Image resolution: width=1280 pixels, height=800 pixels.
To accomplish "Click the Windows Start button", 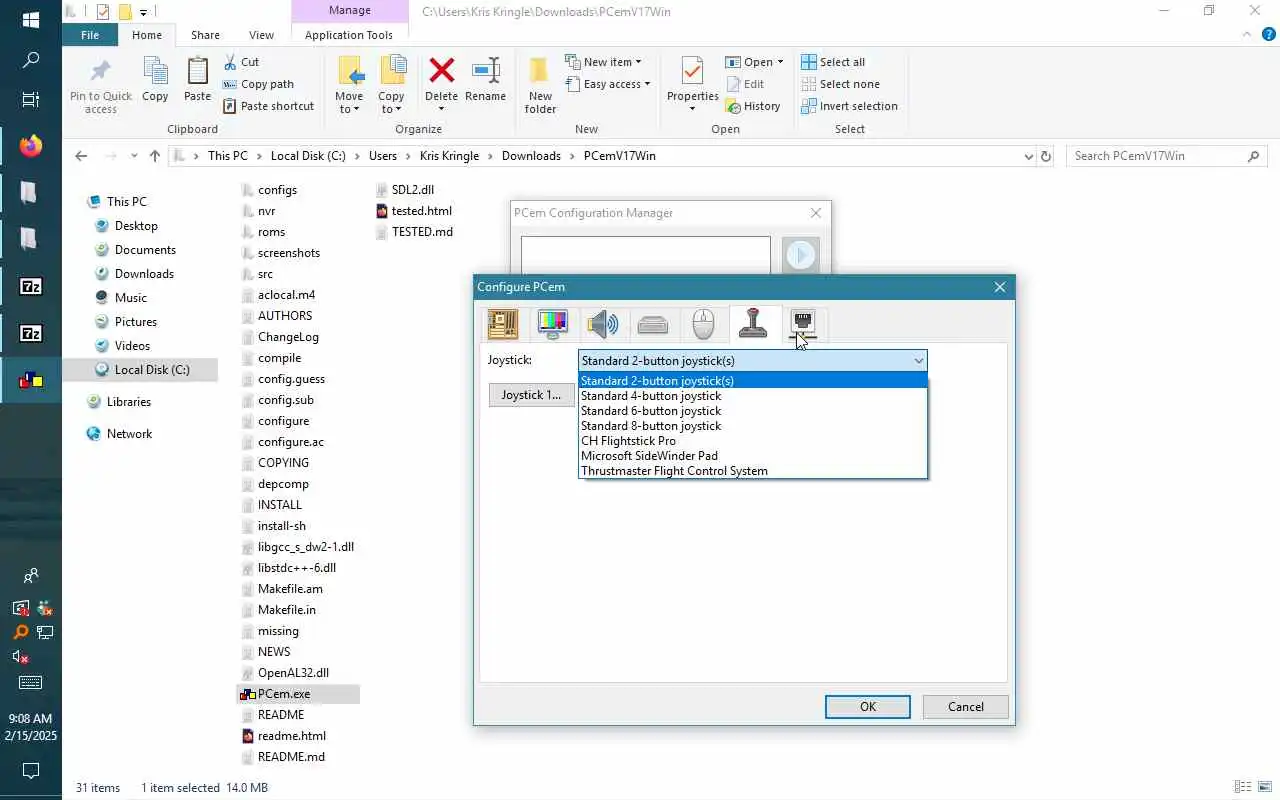I will (31, 20).
